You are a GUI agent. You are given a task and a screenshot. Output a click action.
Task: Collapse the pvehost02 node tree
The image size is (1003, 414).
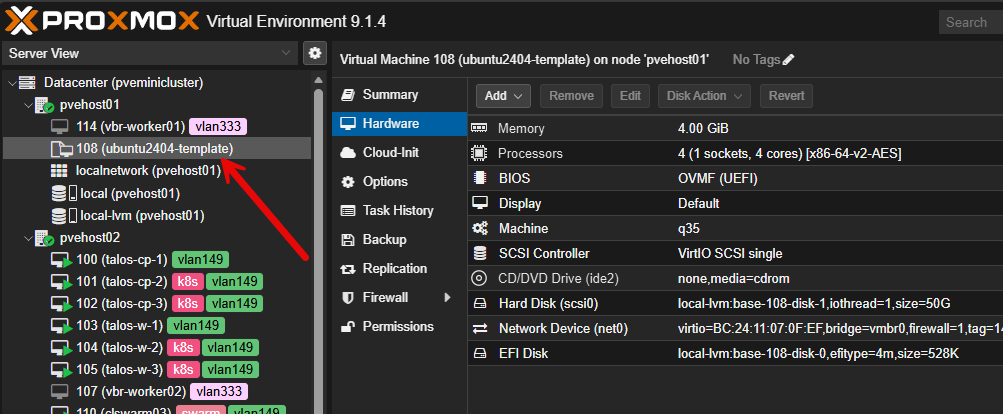(x=26, y=238)
